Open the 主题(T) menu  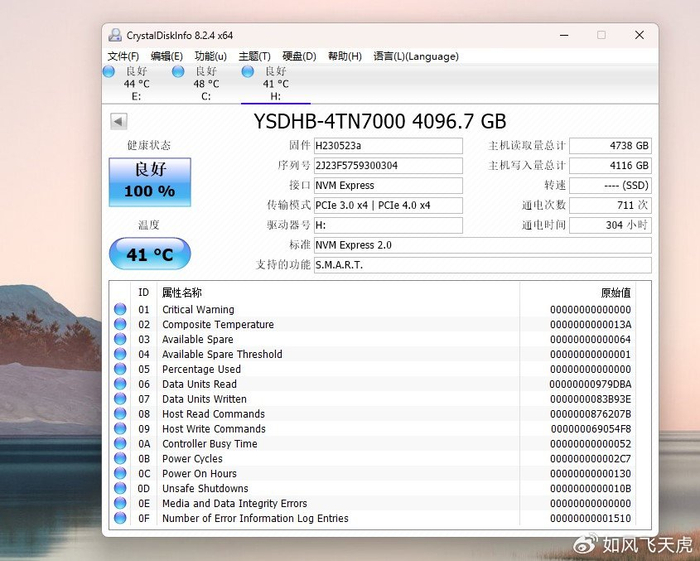[254, 56]
